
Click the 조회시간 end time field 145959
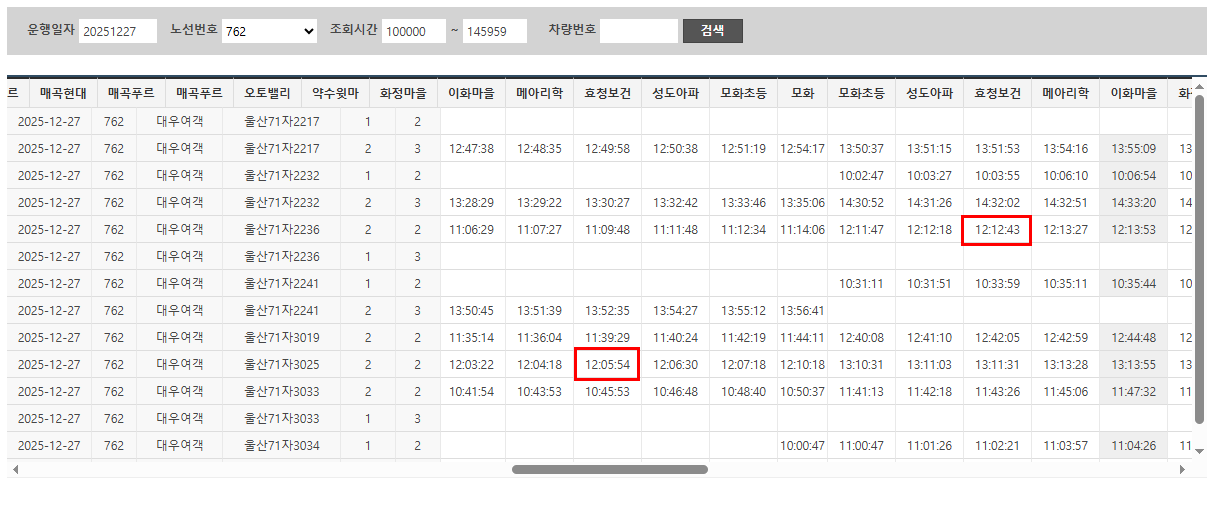[x=494, y=32]
